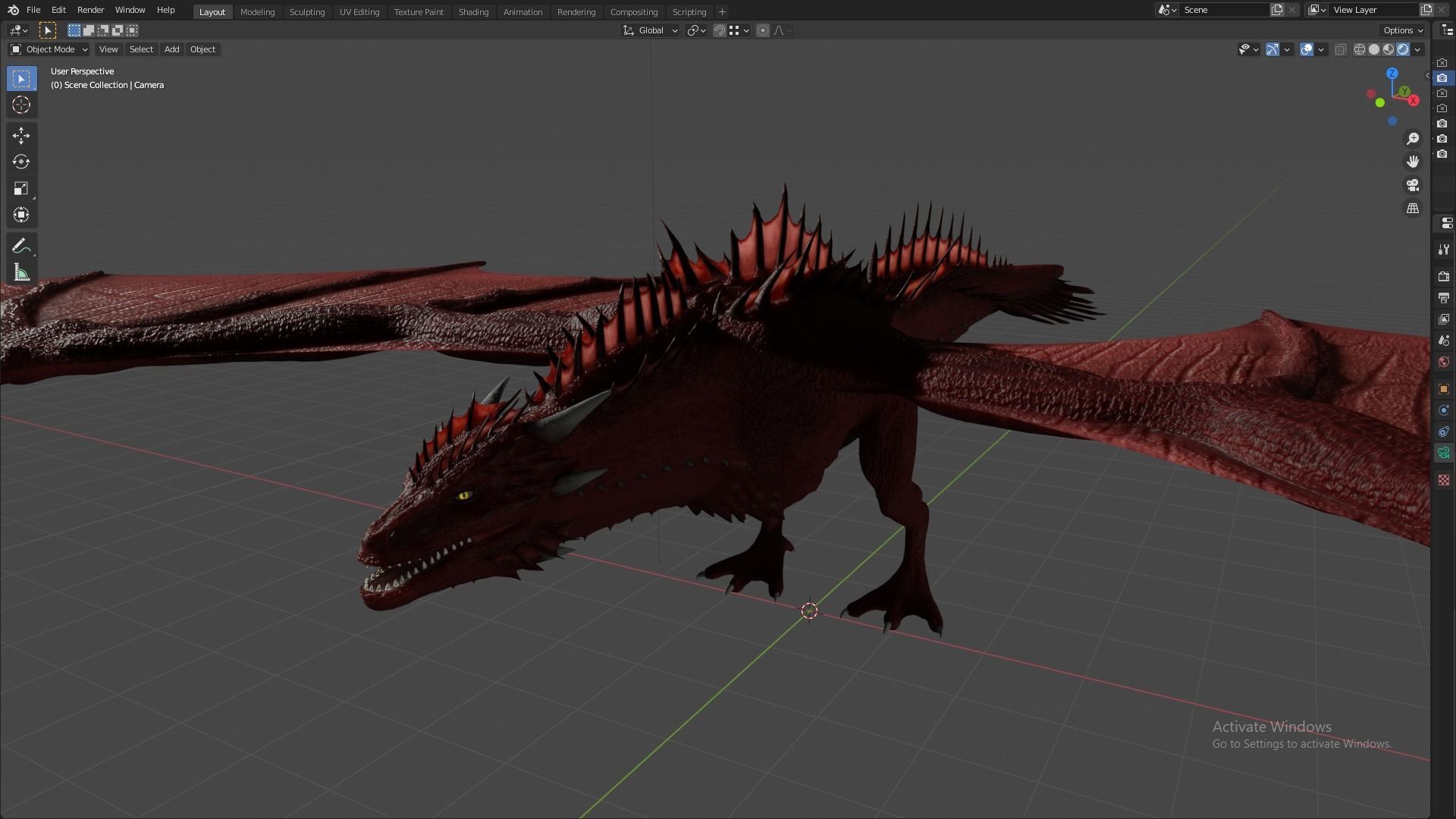
Task: Click the zoom magnifier viewport button
Action: point(1413,139)
